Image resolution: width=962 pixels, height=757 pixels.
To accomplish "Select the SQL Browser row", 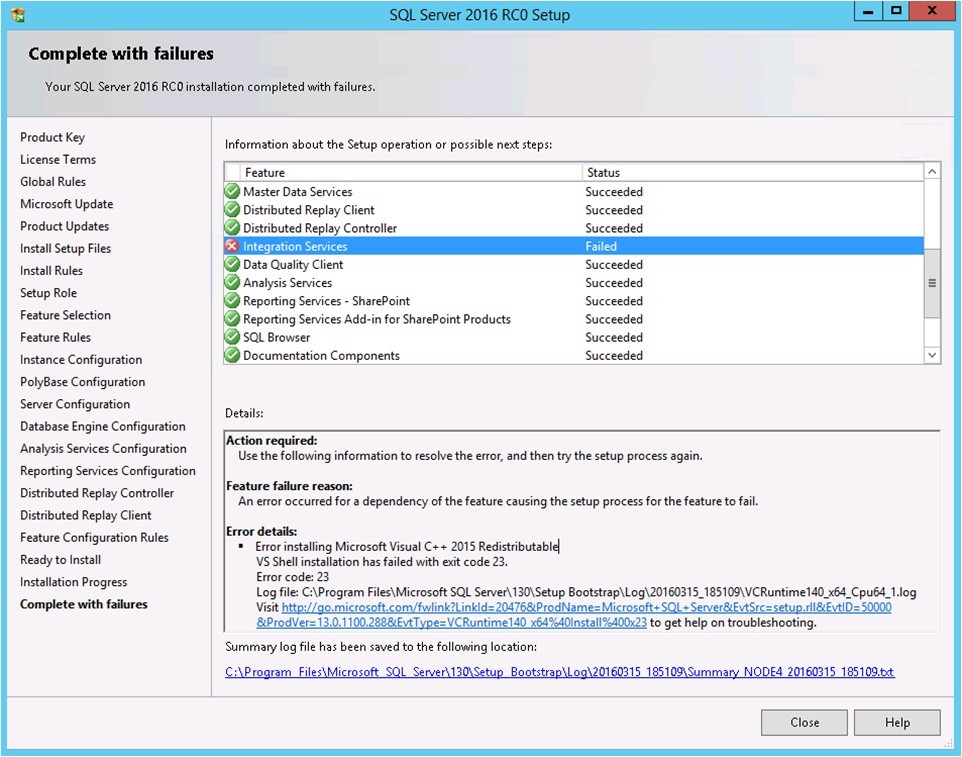I will (574, 337).
